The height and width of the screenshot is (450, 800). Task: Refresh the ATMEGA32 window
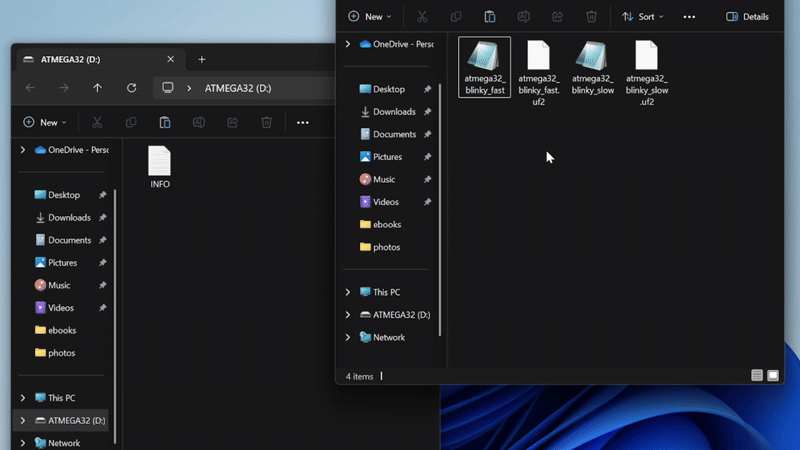click(132, 88)
